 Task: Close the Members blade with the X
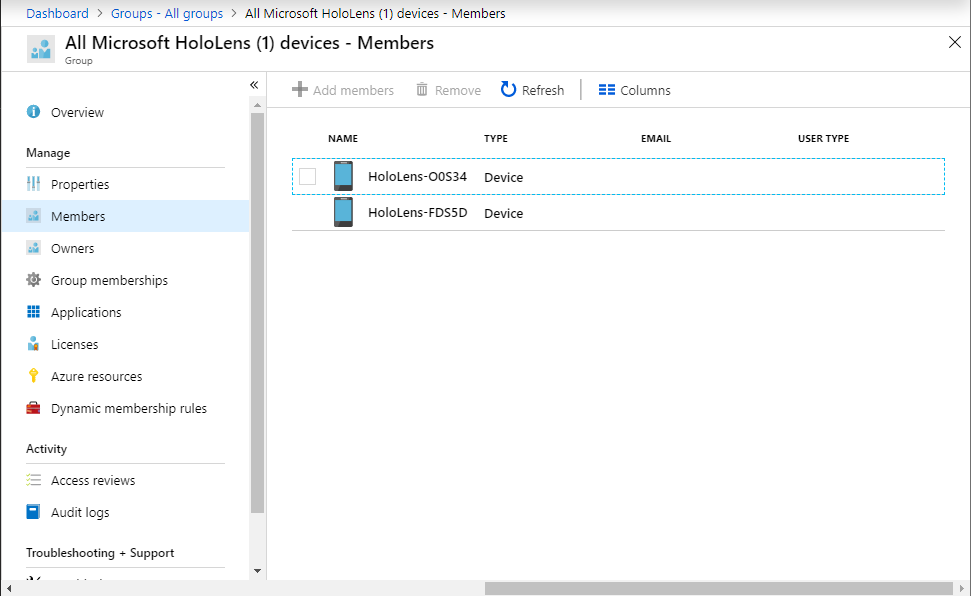(955, 42)
